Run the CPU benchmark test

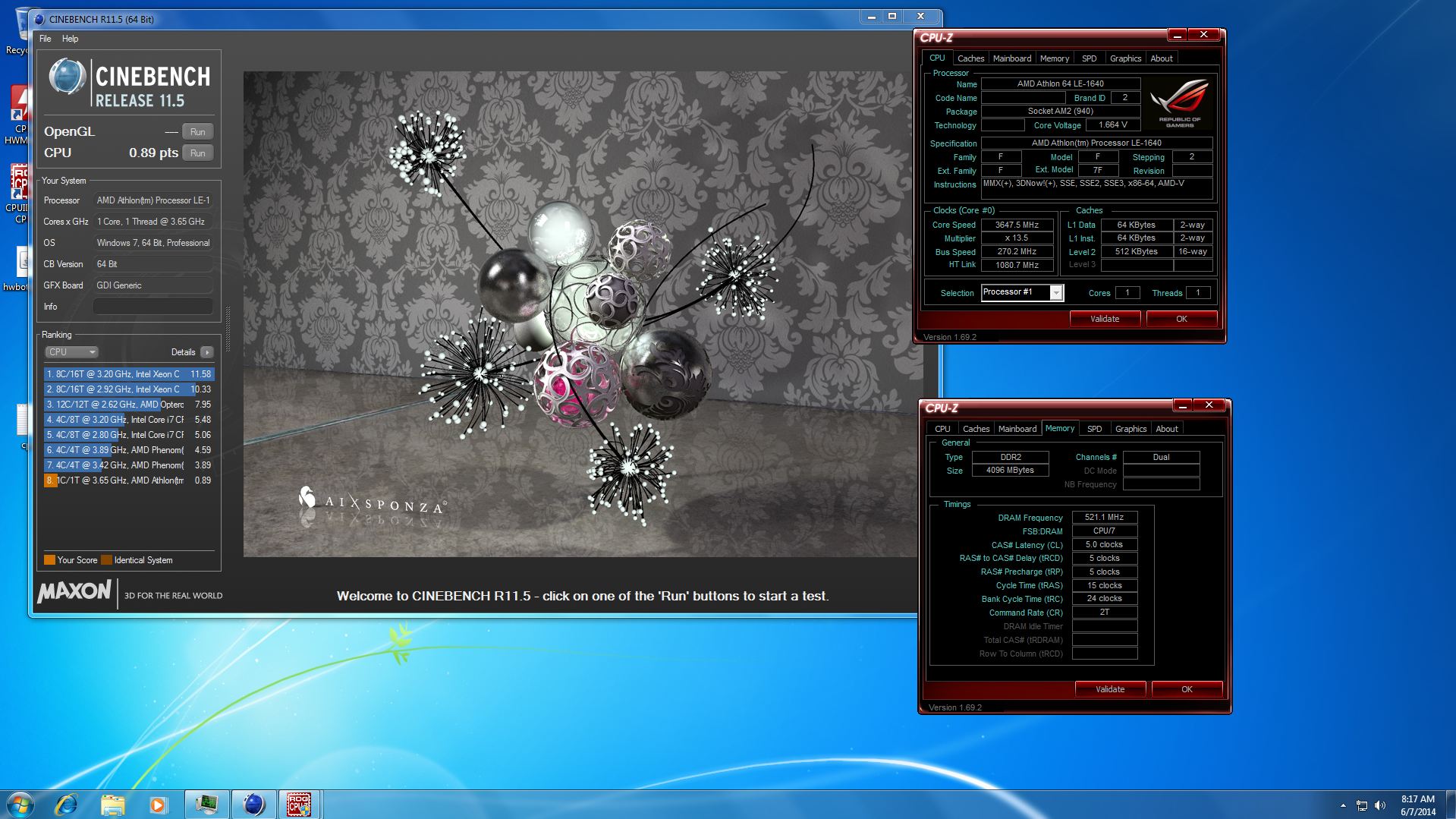click(x=198, y=153)
